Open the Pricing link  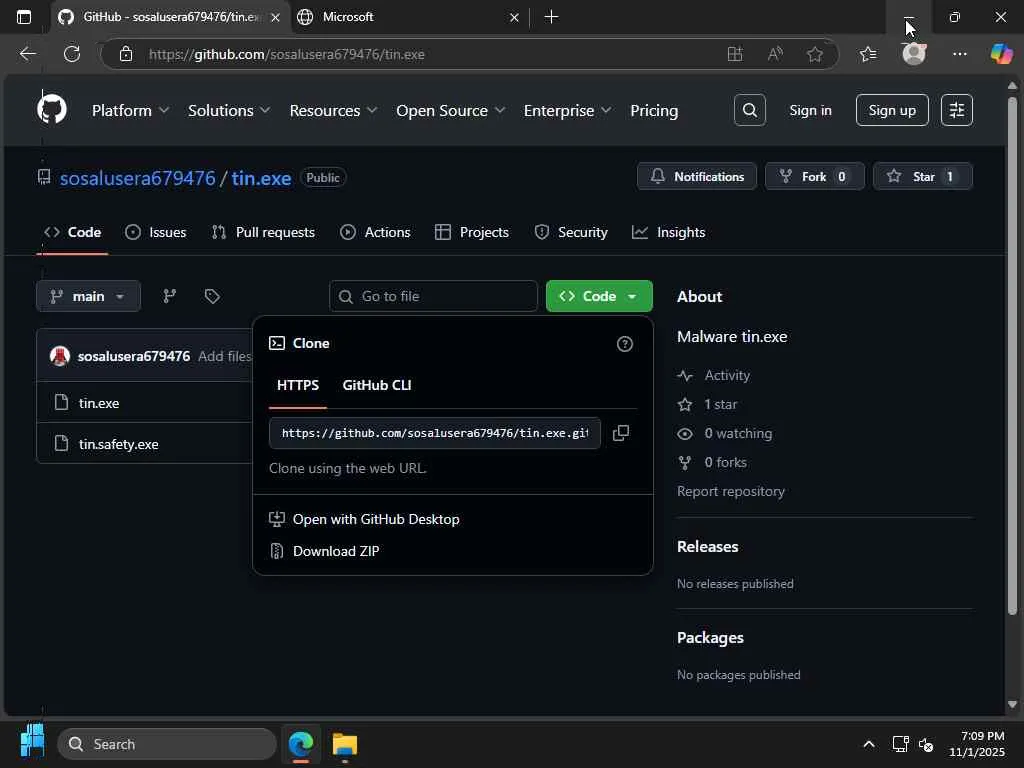click(x=654, y=110)
